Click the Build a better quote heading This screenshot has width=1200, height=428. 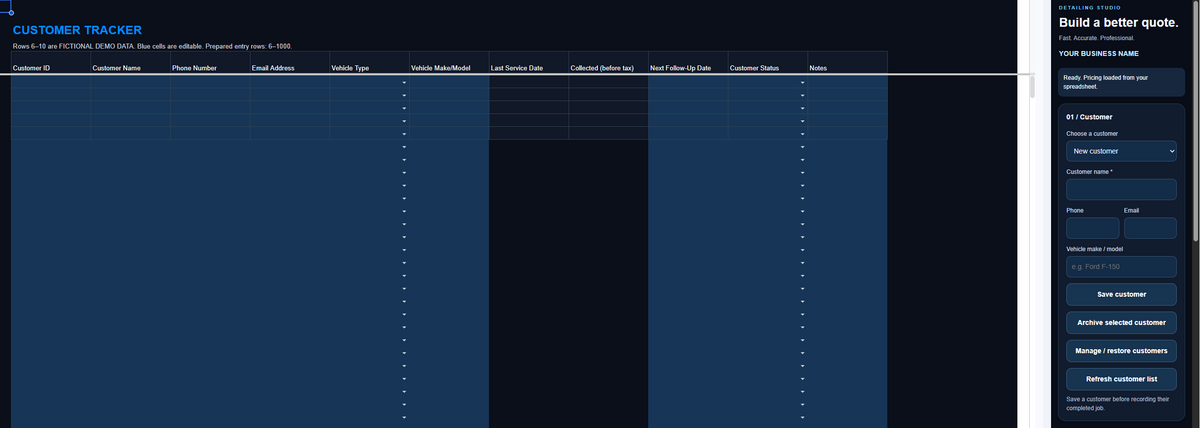click(x=1118, y=23)
